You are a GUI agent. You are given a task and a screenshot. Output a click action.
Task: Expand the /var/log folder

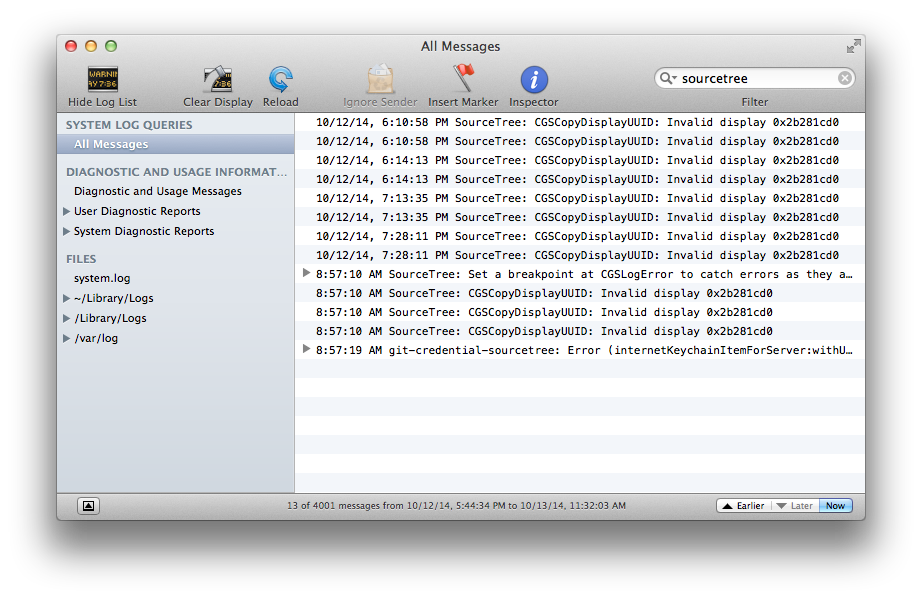(66, 339)
